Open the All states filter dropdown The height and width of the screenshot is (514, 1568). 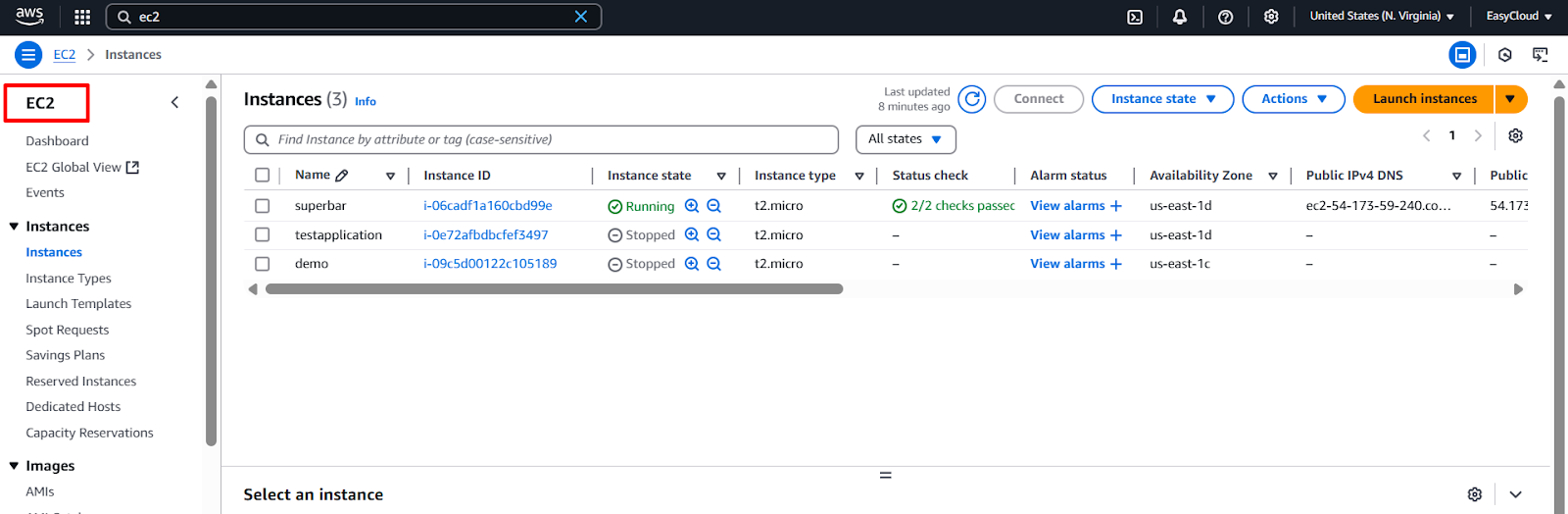(906, 139)
